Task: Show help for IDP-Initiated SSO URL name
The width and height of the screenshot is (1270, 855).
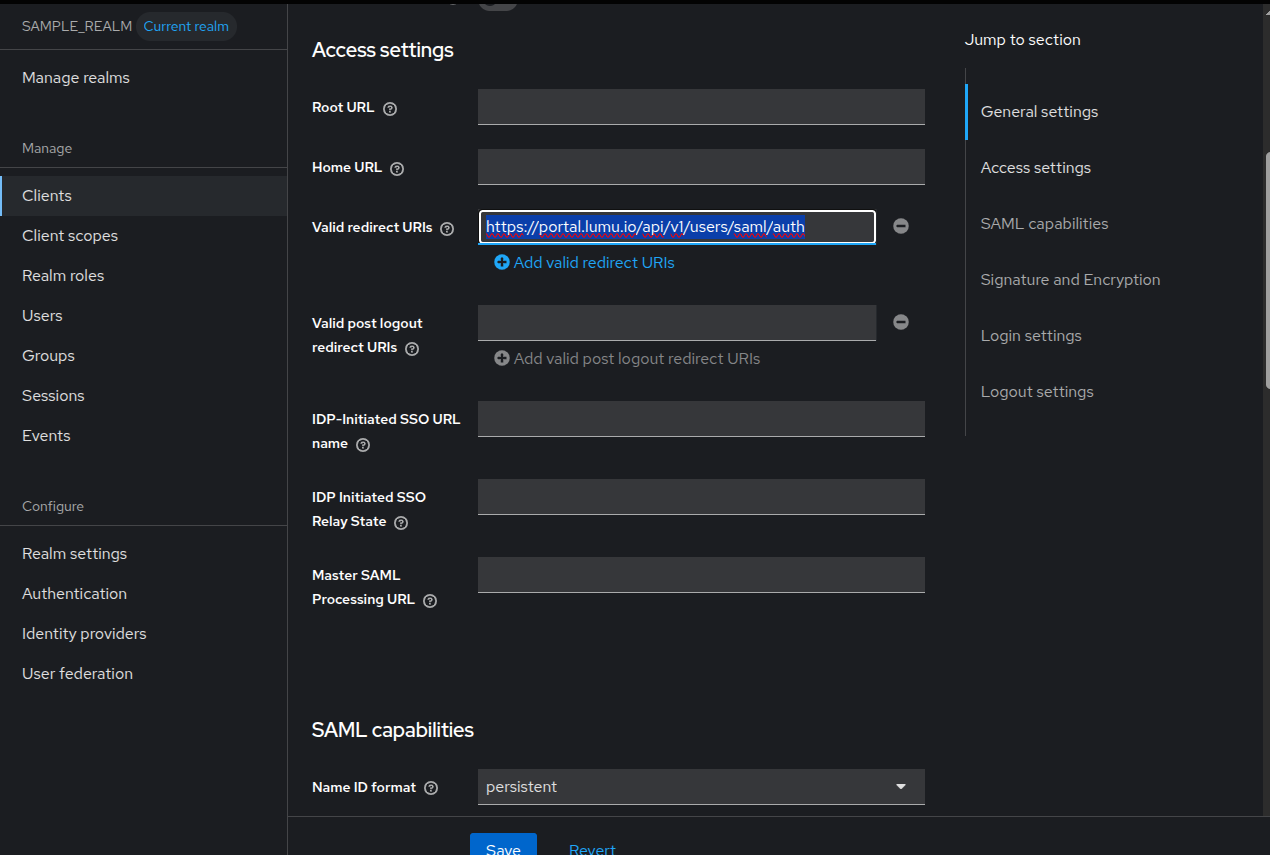Action: point(363,445)
